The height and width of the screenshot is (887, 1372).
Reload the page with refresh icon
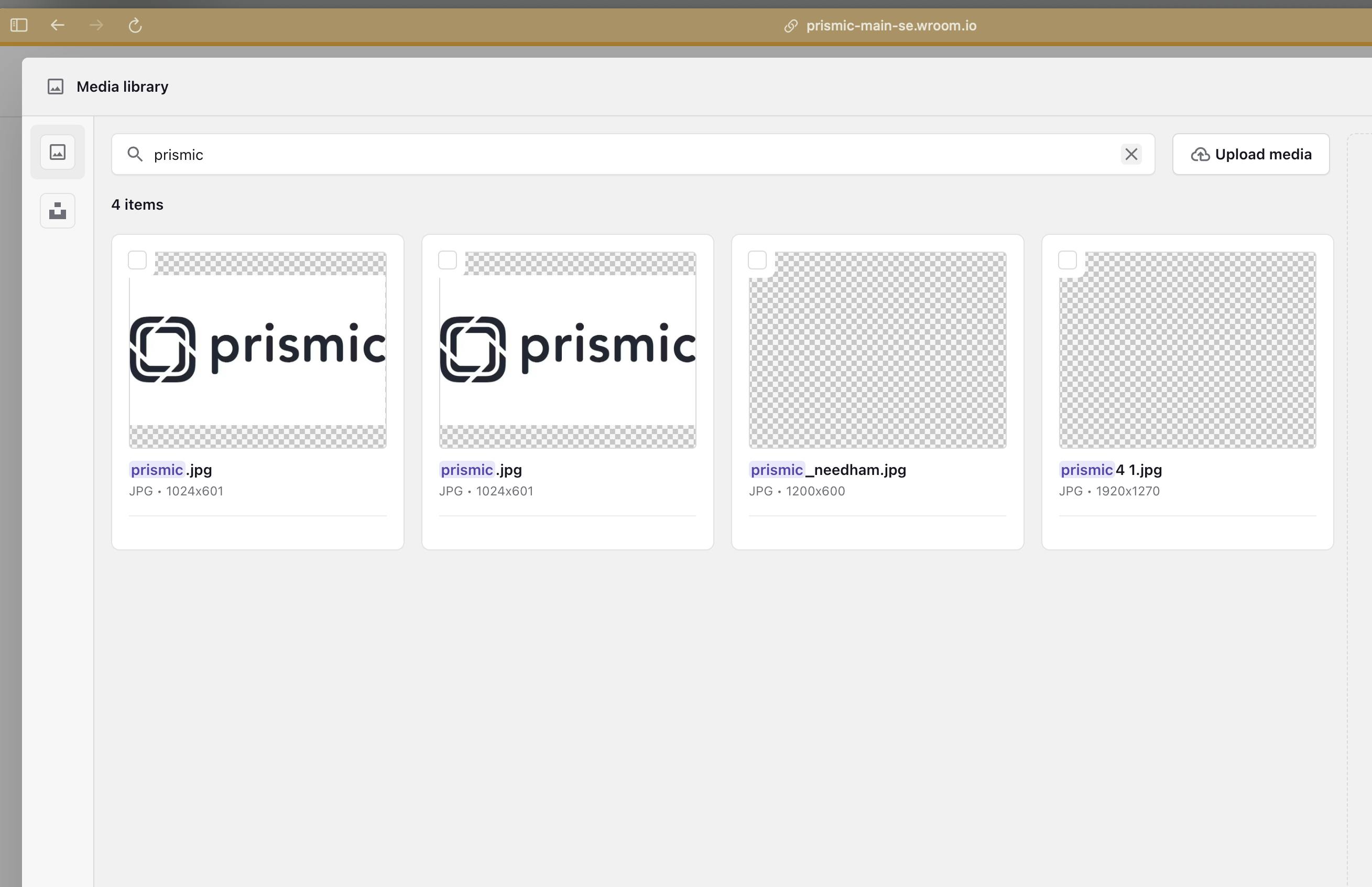(x=135, y=25)
